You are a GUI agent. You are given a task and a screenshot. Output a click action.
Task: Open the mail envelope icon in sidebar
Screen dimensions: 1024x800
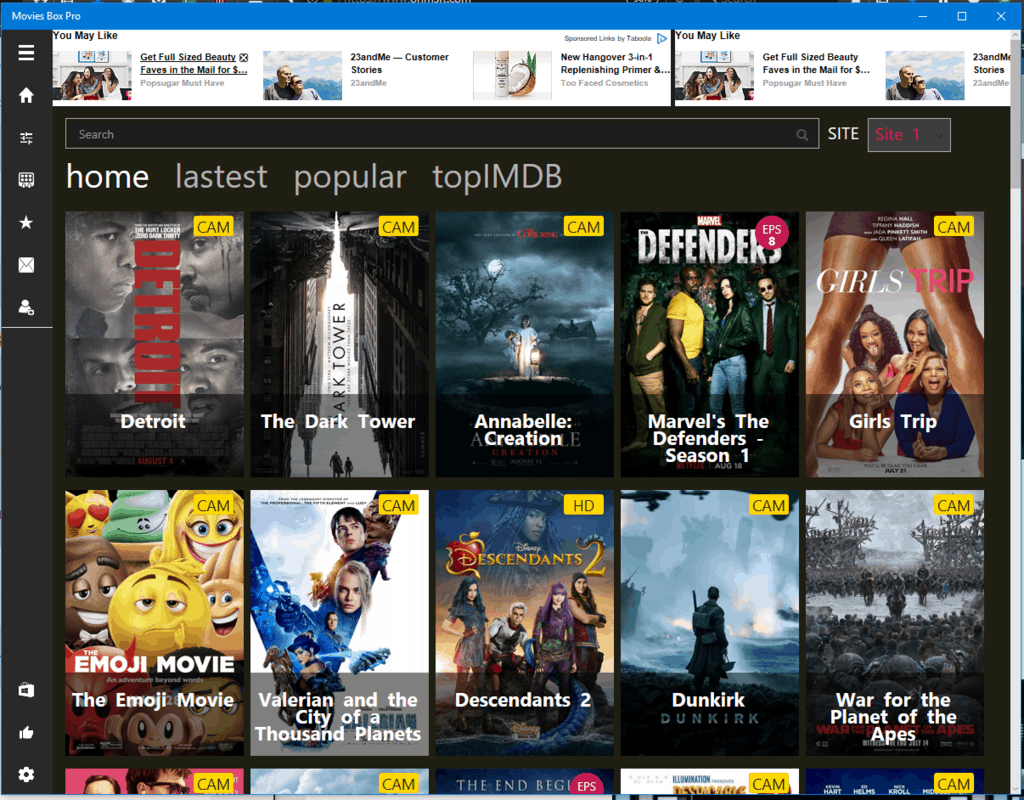(x=26, y=265)
